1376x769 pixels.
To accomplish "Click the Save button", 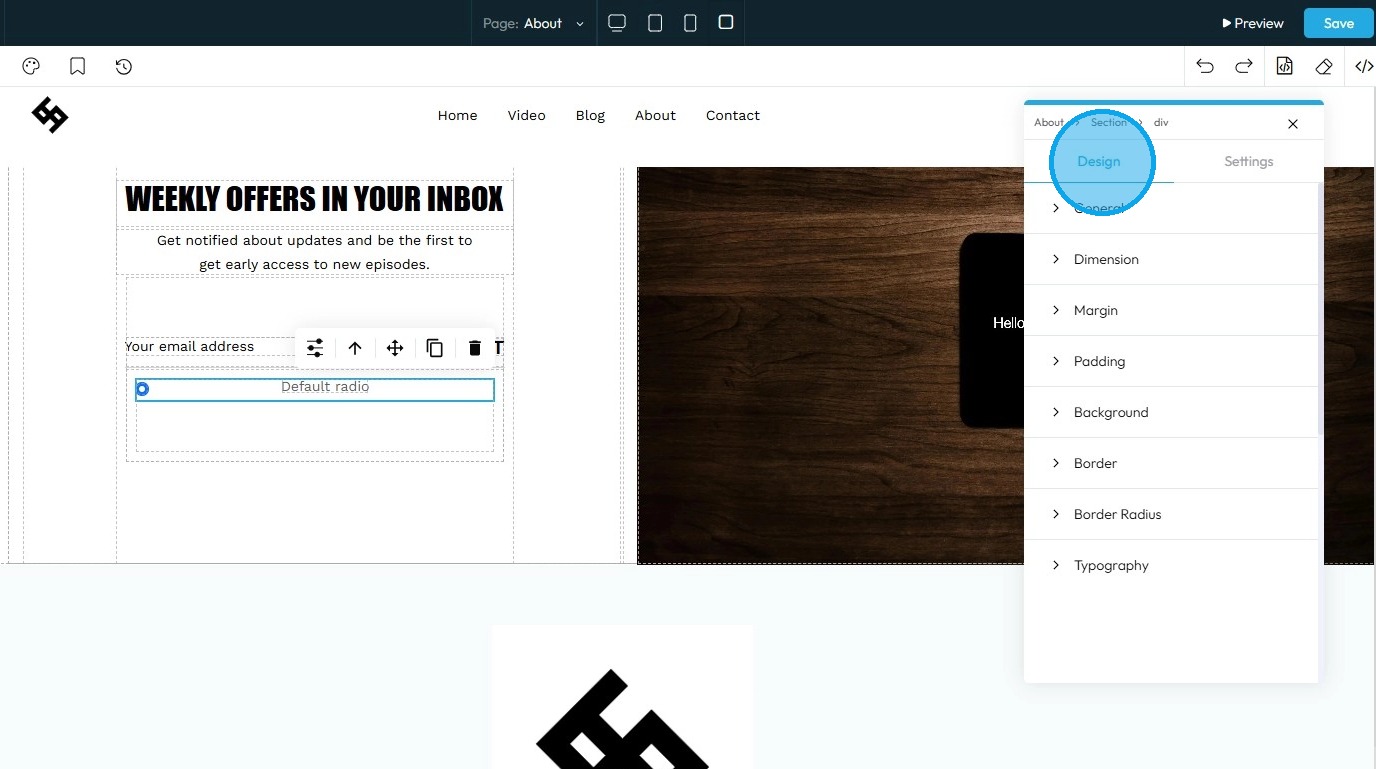I will [x=1338, y=23].
